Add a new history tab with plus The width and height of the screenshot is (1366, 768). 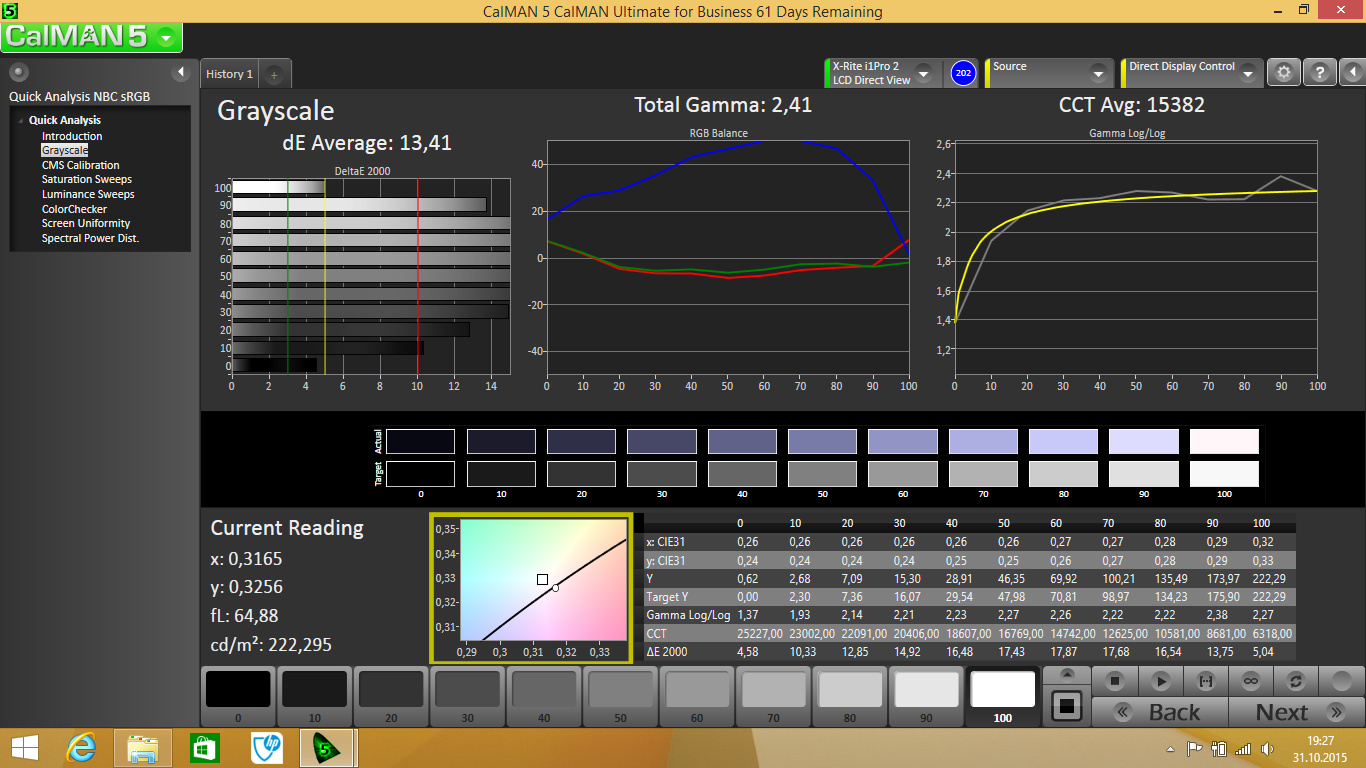coord(275,74)
